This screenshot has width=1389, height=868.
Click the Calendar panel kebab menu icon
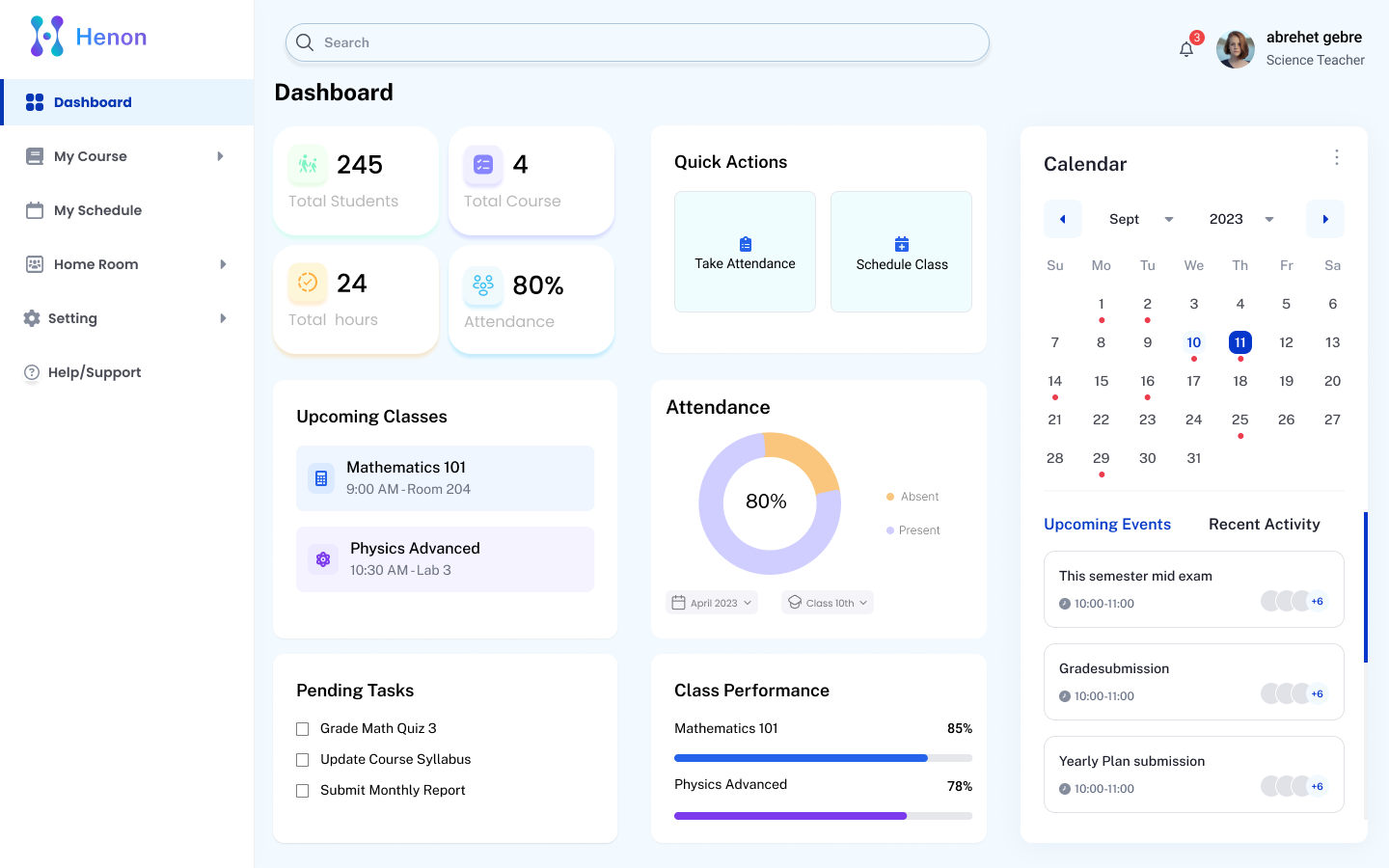point(1337,156)
